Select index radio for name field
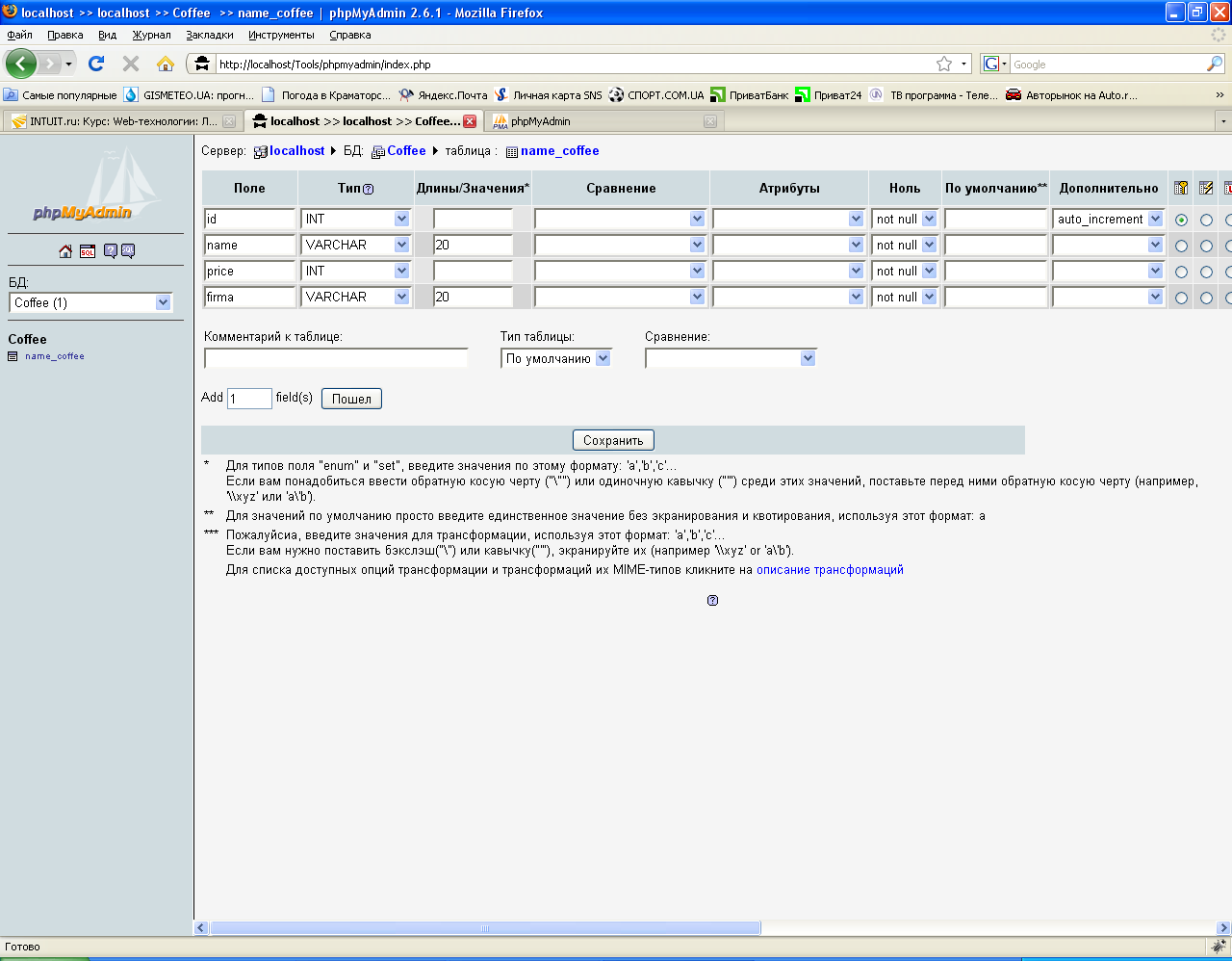 [1206, 246]
